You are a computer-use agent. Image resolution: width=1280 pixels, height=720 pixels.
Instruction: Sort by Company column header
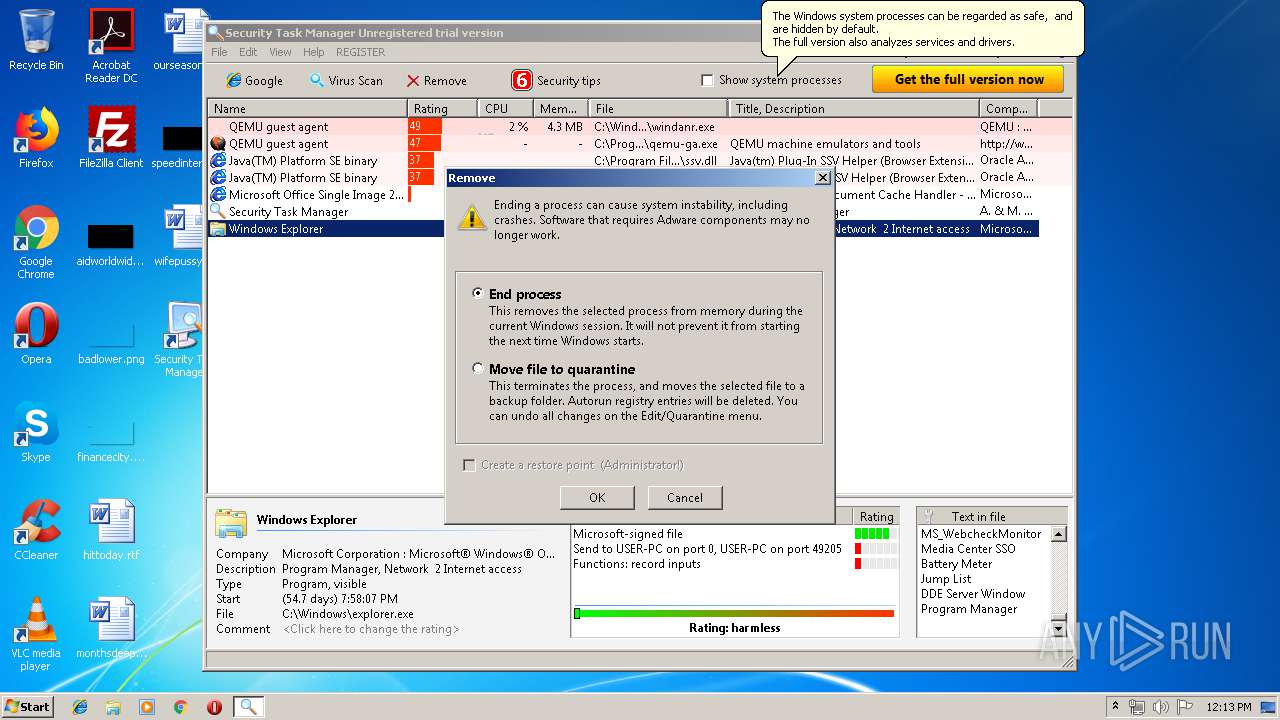[1007, 108]
